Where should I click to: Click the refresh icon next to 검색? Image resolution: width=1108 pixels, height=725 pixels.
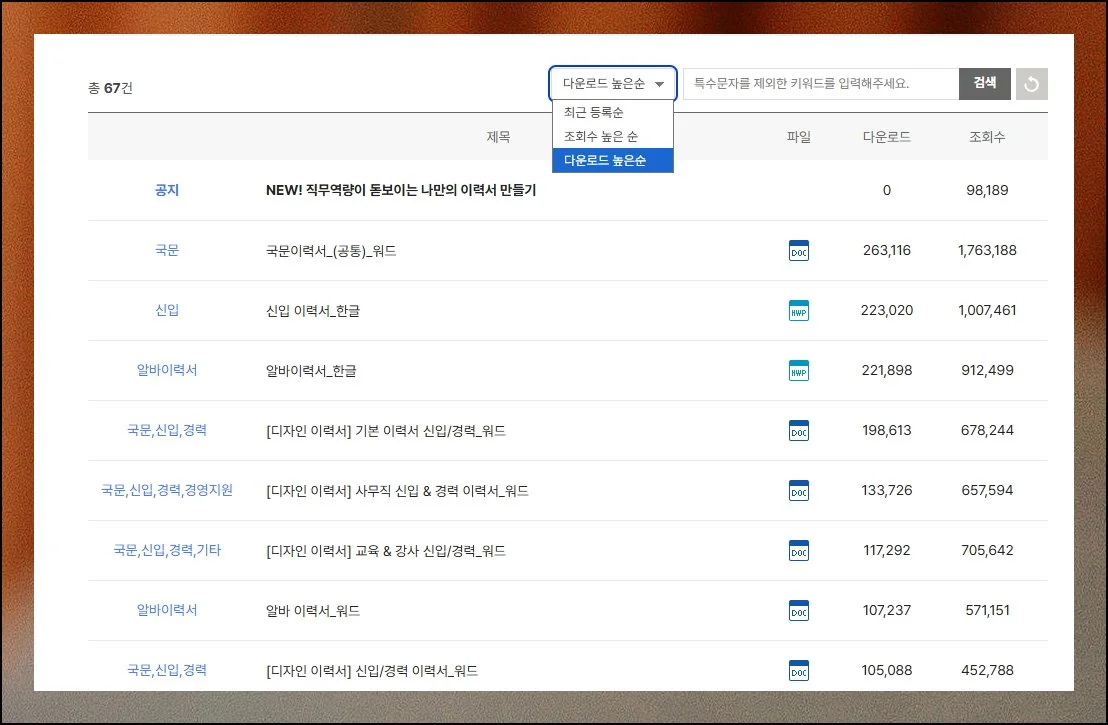[x=1031, y=84]
